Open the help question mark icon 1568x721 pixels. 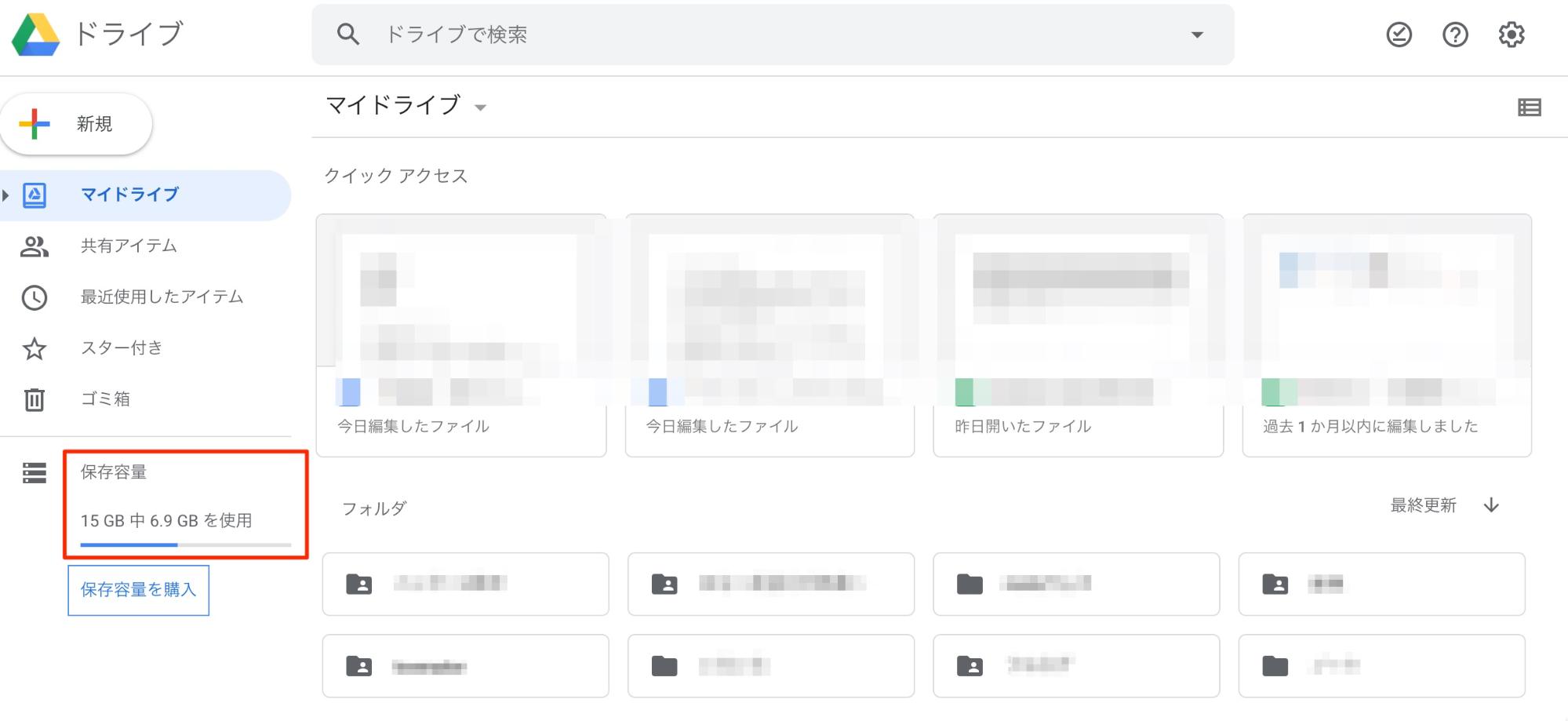(1455, 35)
